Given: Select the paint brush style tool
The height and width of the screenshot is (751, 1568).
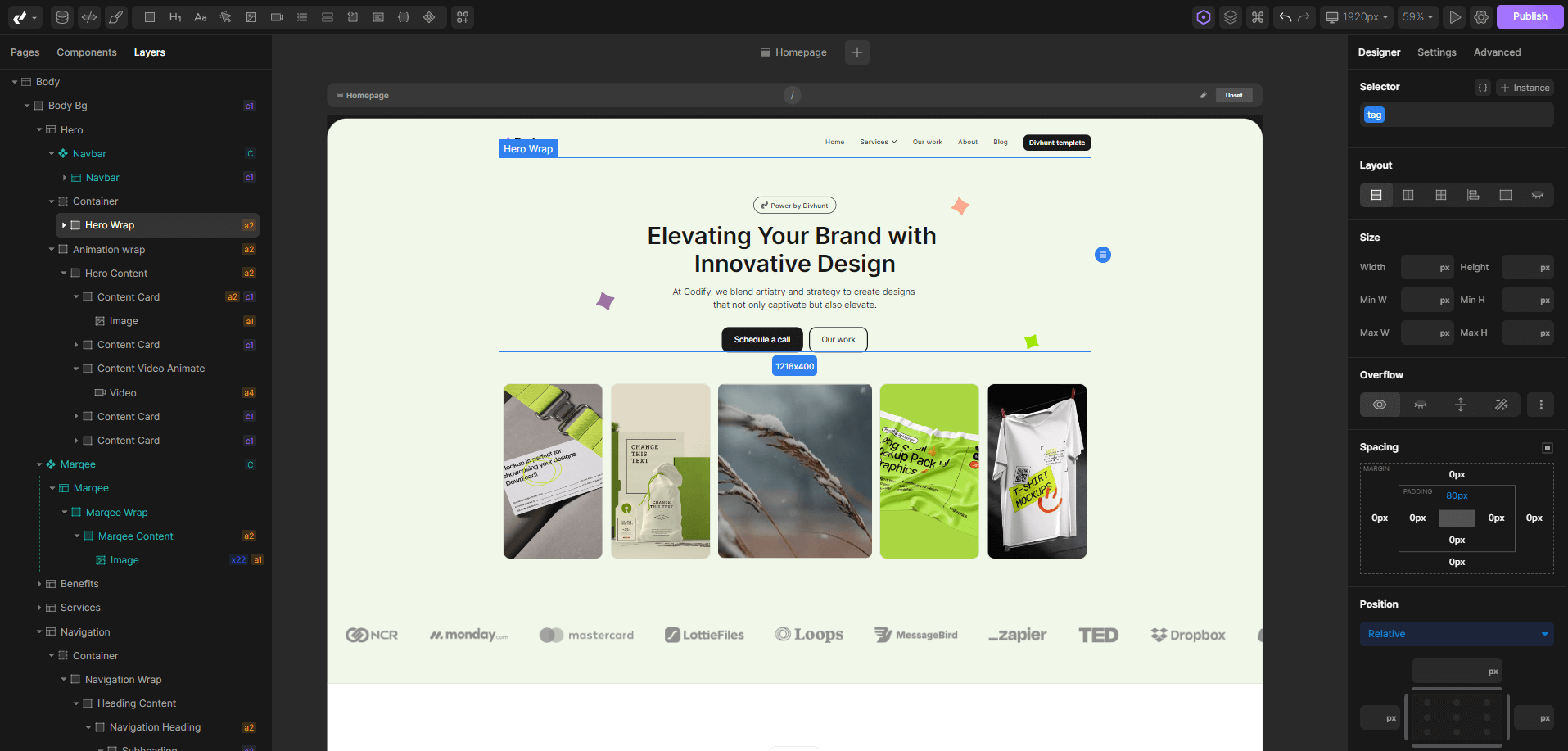Looking at the screenshot, I should click(x=116, y=17).
